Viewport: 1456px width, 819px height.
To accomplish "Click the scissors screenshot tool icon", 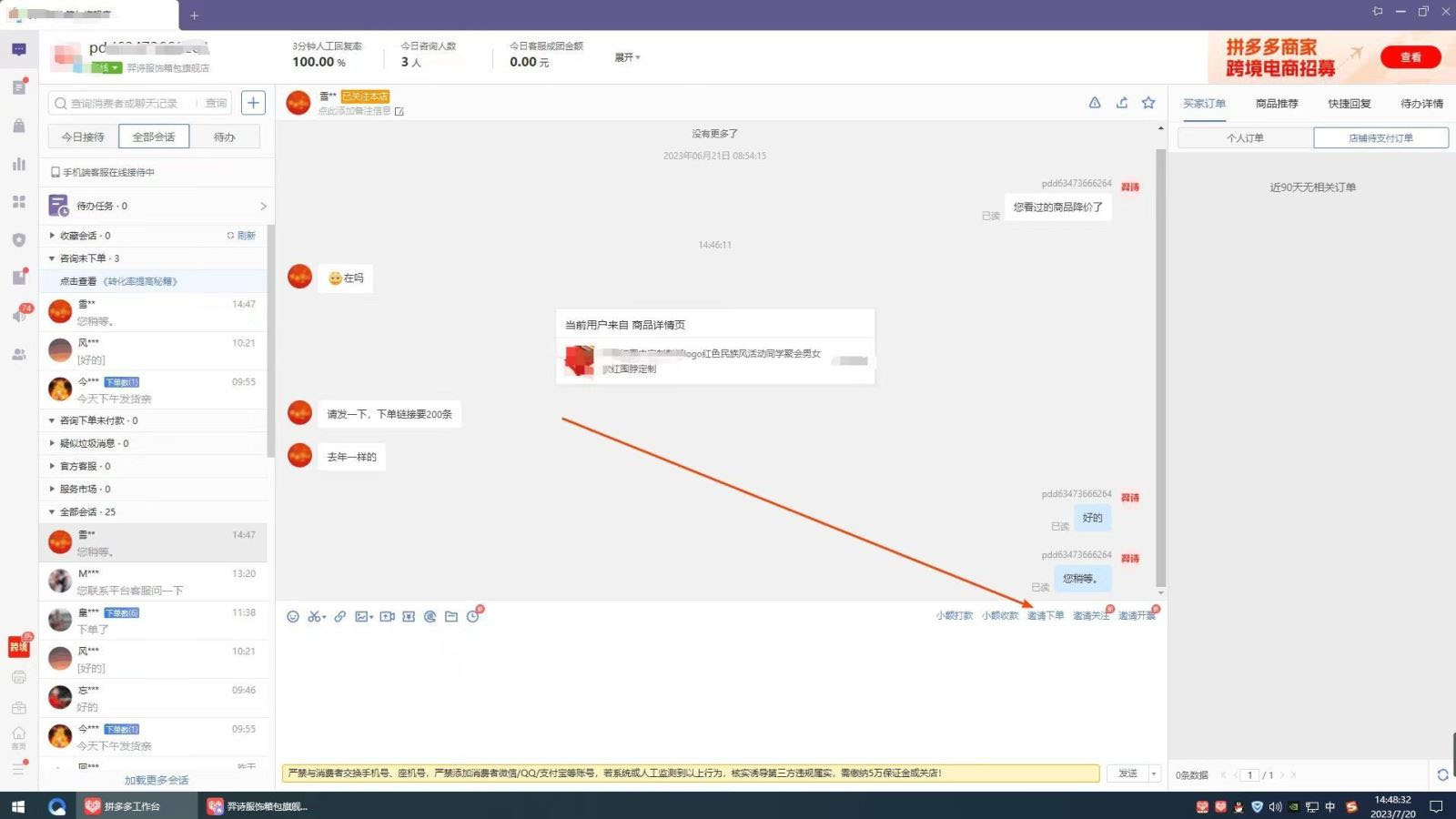I will 315,616.
